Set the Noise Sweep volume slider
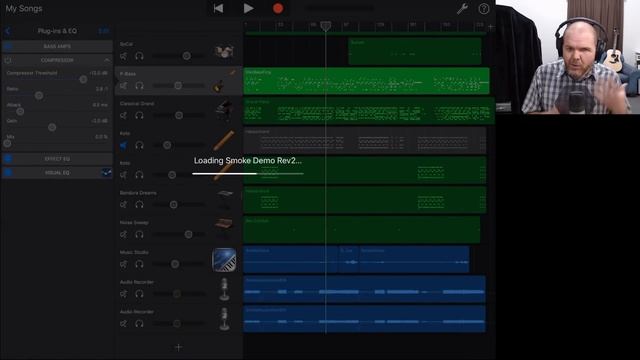The image size is (640, 360). 188,234
